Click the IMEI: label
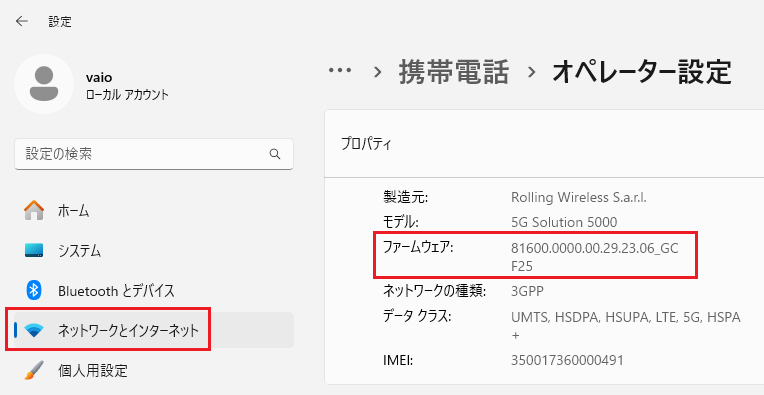The height and width of the screenshot is (395, 764). [x=398, y=361]
